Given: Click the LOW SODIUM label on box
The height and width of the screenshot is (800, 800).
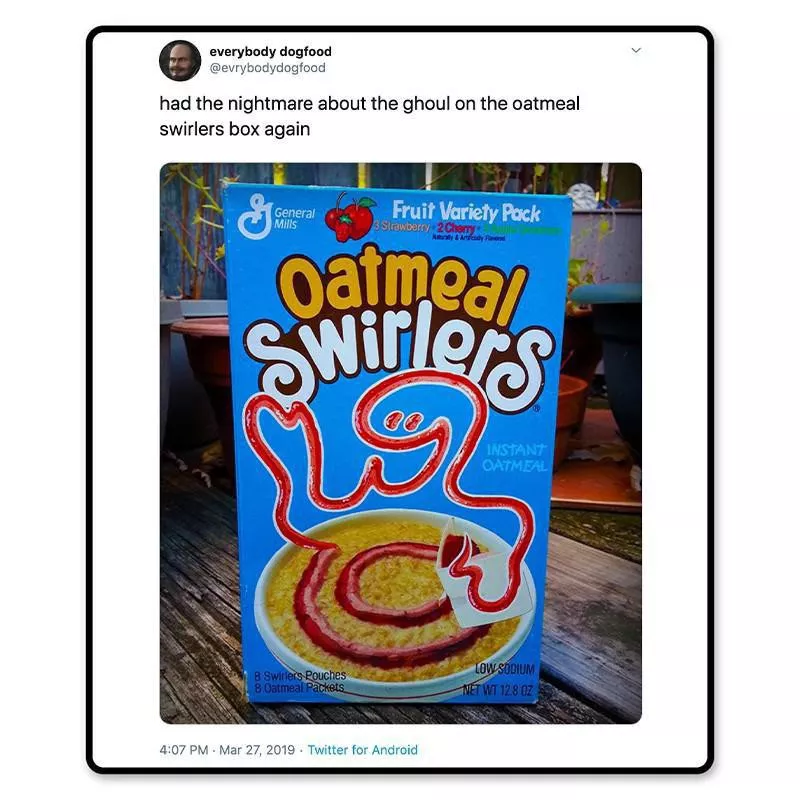Looking at the screenshot, I should tap(505, 669).
